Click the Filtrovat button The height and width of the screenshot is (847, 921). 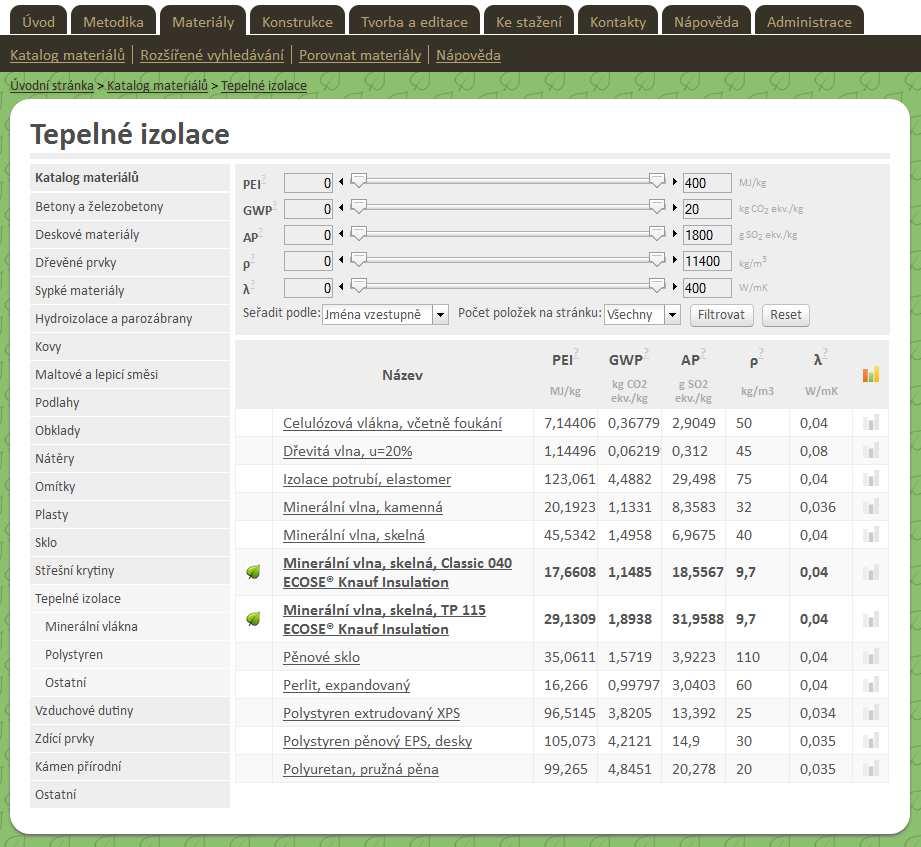pyautogui.click(x=721, y=315)
